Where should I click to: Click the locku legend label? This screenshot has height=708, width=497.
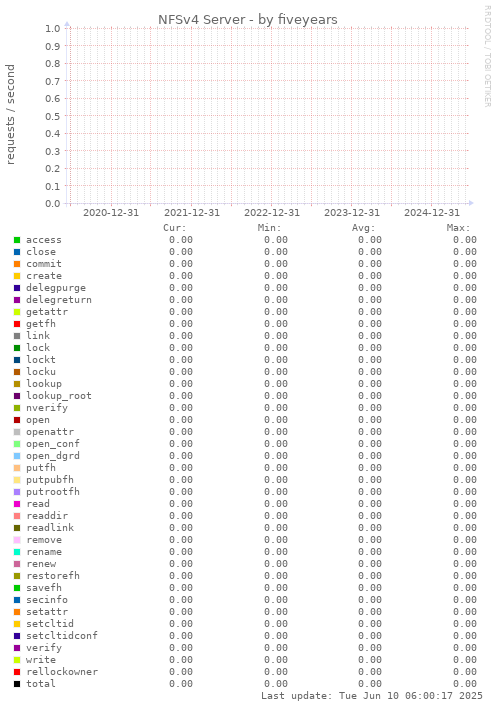41,372
